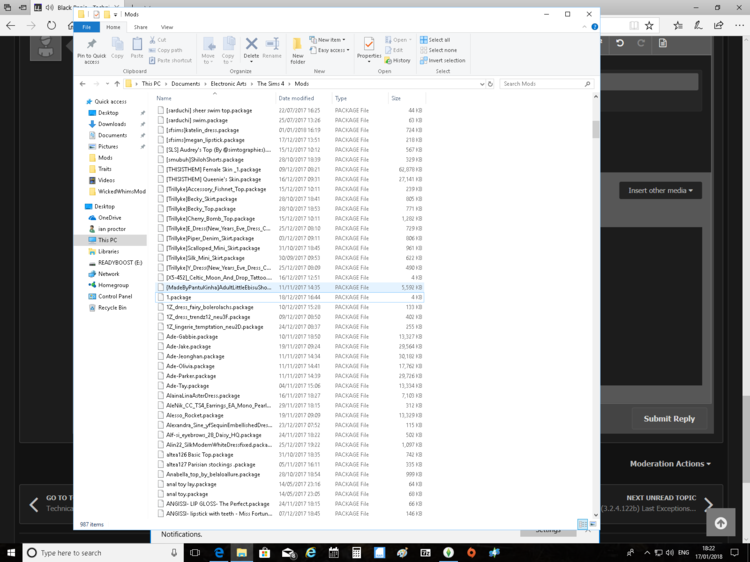750x562 pixels.
Task: Click Submit Reply in browser
Action: coord(669,419)
